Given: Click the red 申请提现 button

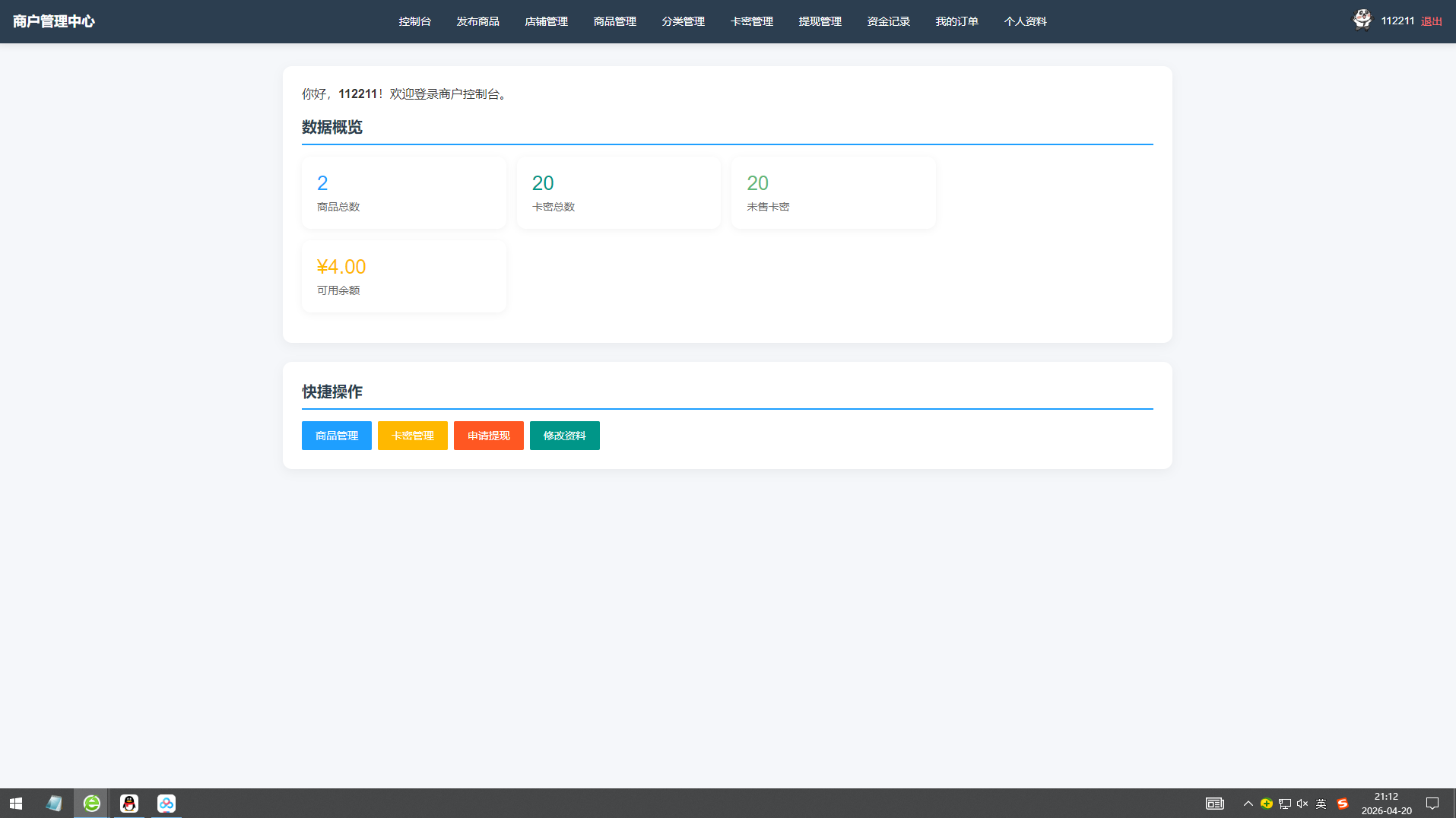Looking at the screenshot, I should point(488,436).
